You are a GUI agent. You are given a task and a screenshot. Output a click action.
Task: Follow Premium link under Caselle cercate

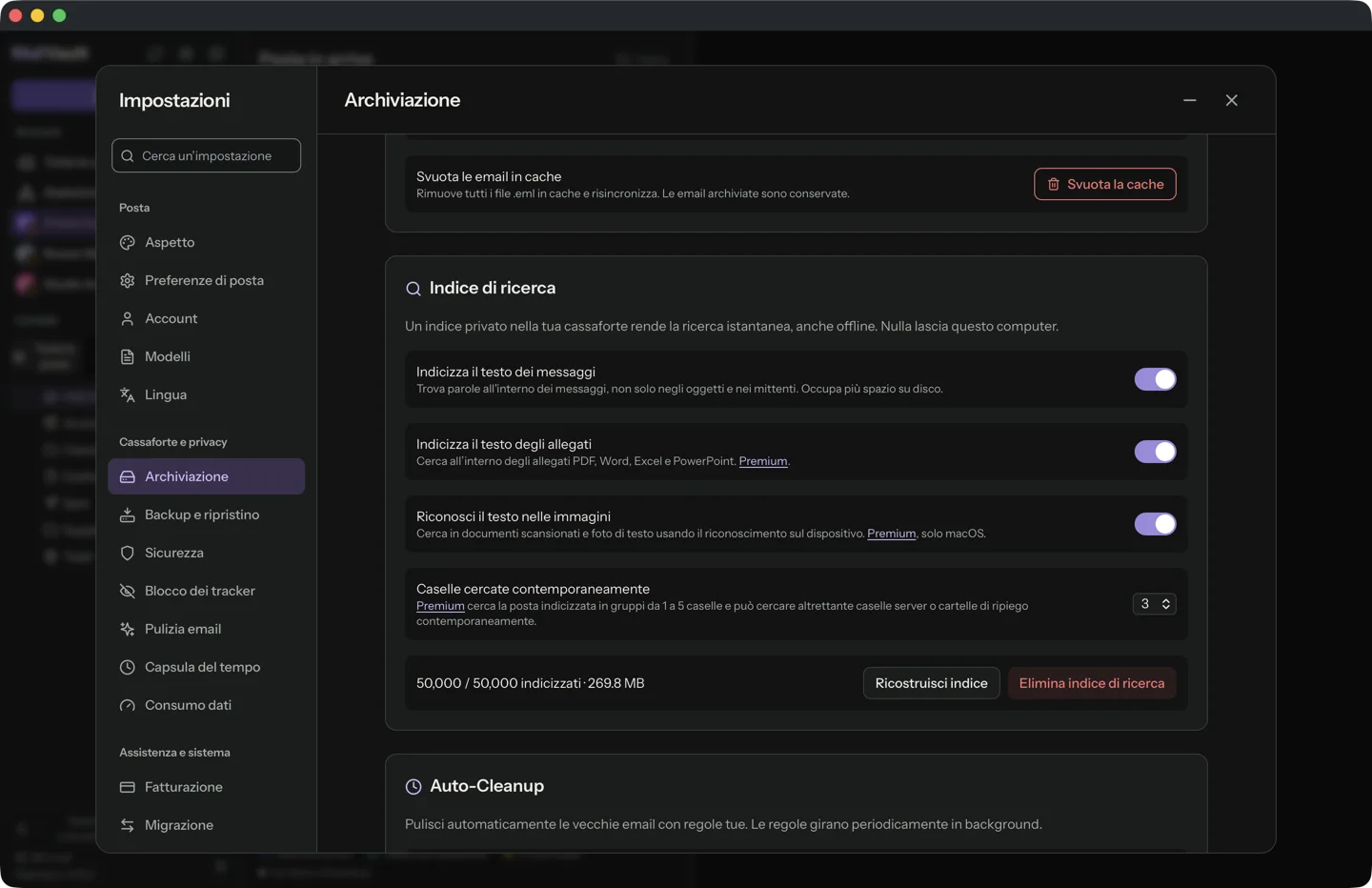440,606
